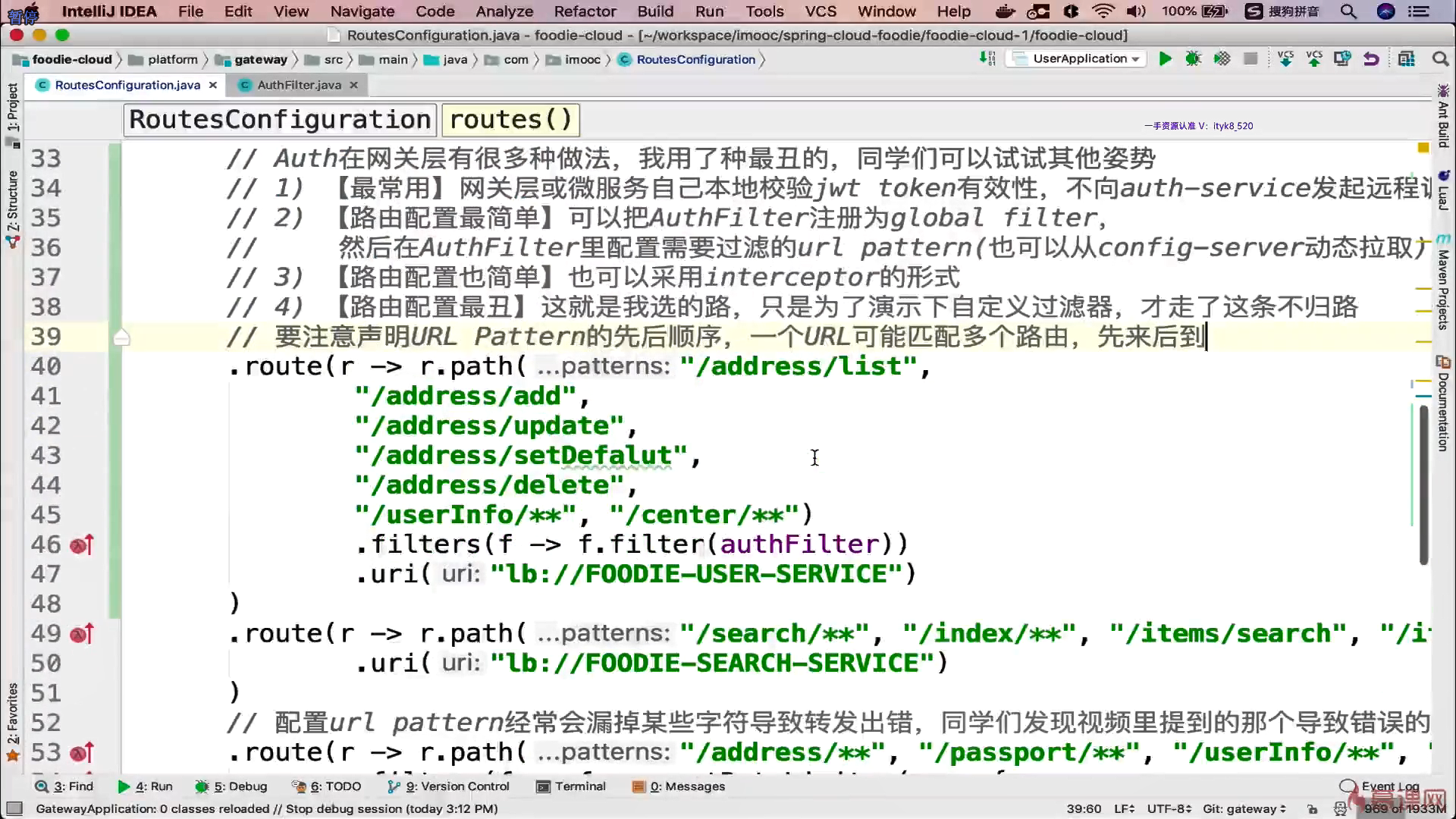1456x819 pixels.
Task: Click VCS commit icon
Action: pyautogui.click(x=1314, y=59)
